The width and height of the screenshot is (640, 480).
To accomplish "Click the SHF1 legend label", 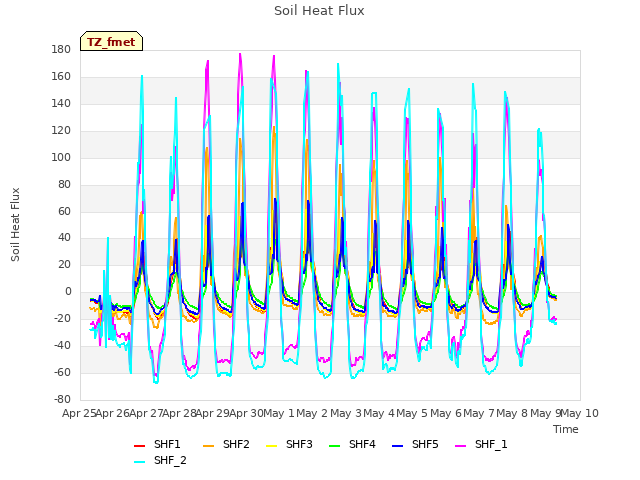I will click(x=167, y=444).
